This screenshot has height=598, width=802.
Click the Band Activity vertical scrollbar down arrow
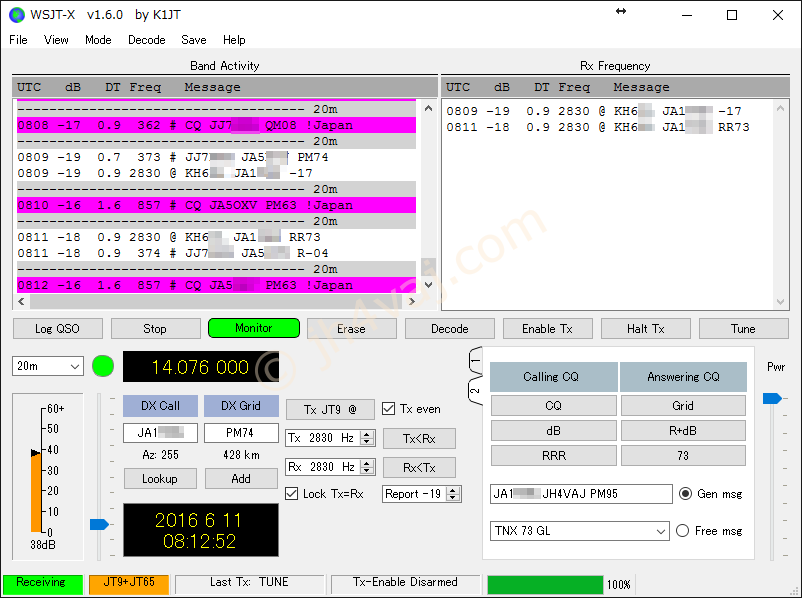click(x=429, y=284)
